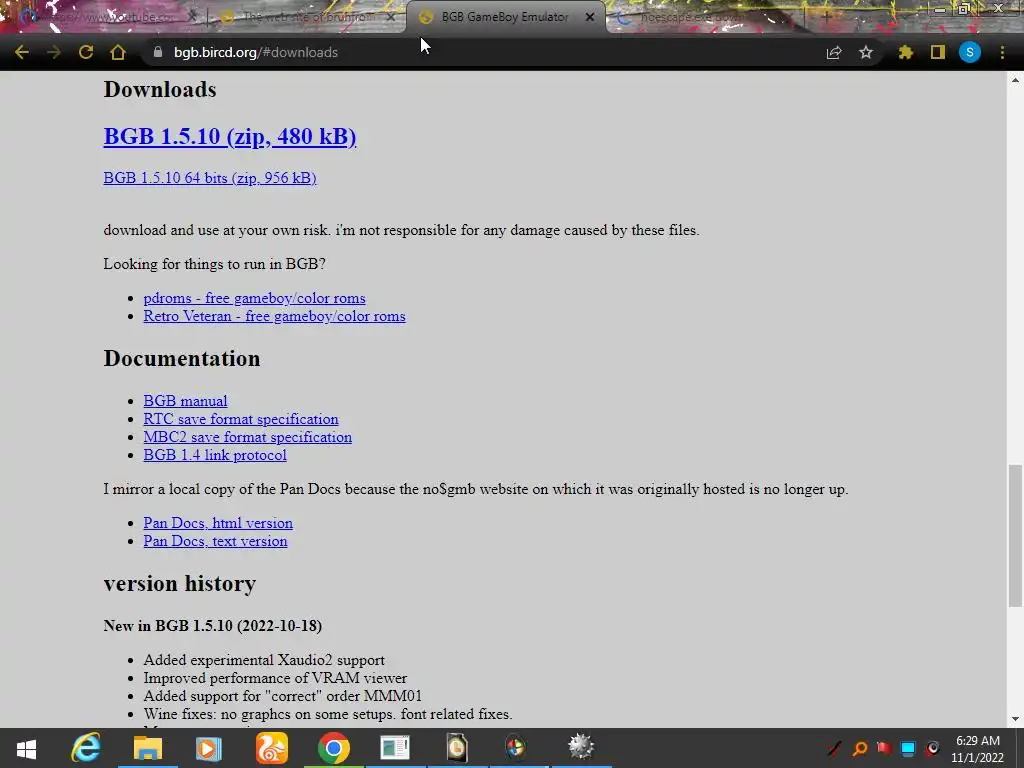This screenshot has height=768, width=1024.
Task: Open the browser home page
Action: [x=118, y=52]
